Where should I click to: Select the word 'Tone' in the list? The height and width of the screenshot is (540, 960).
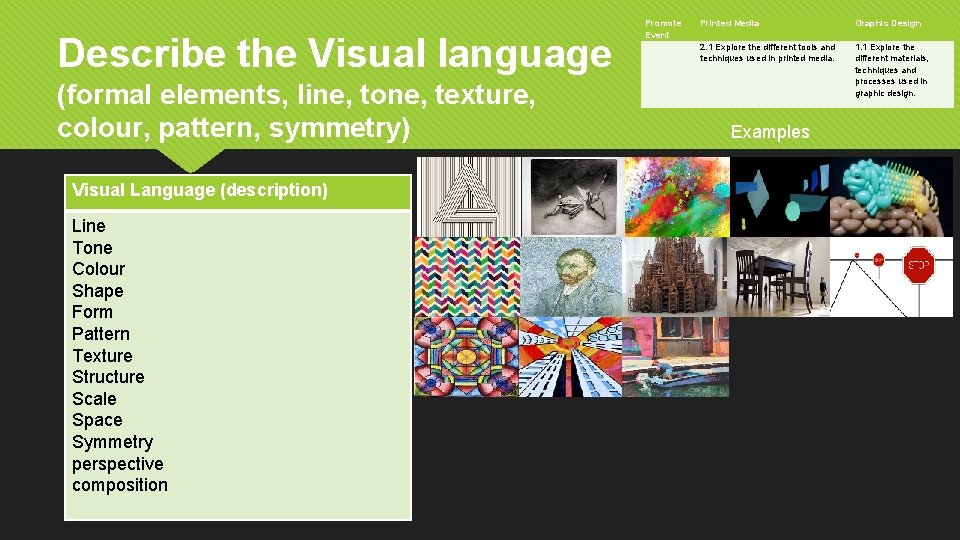pos(92,248)
